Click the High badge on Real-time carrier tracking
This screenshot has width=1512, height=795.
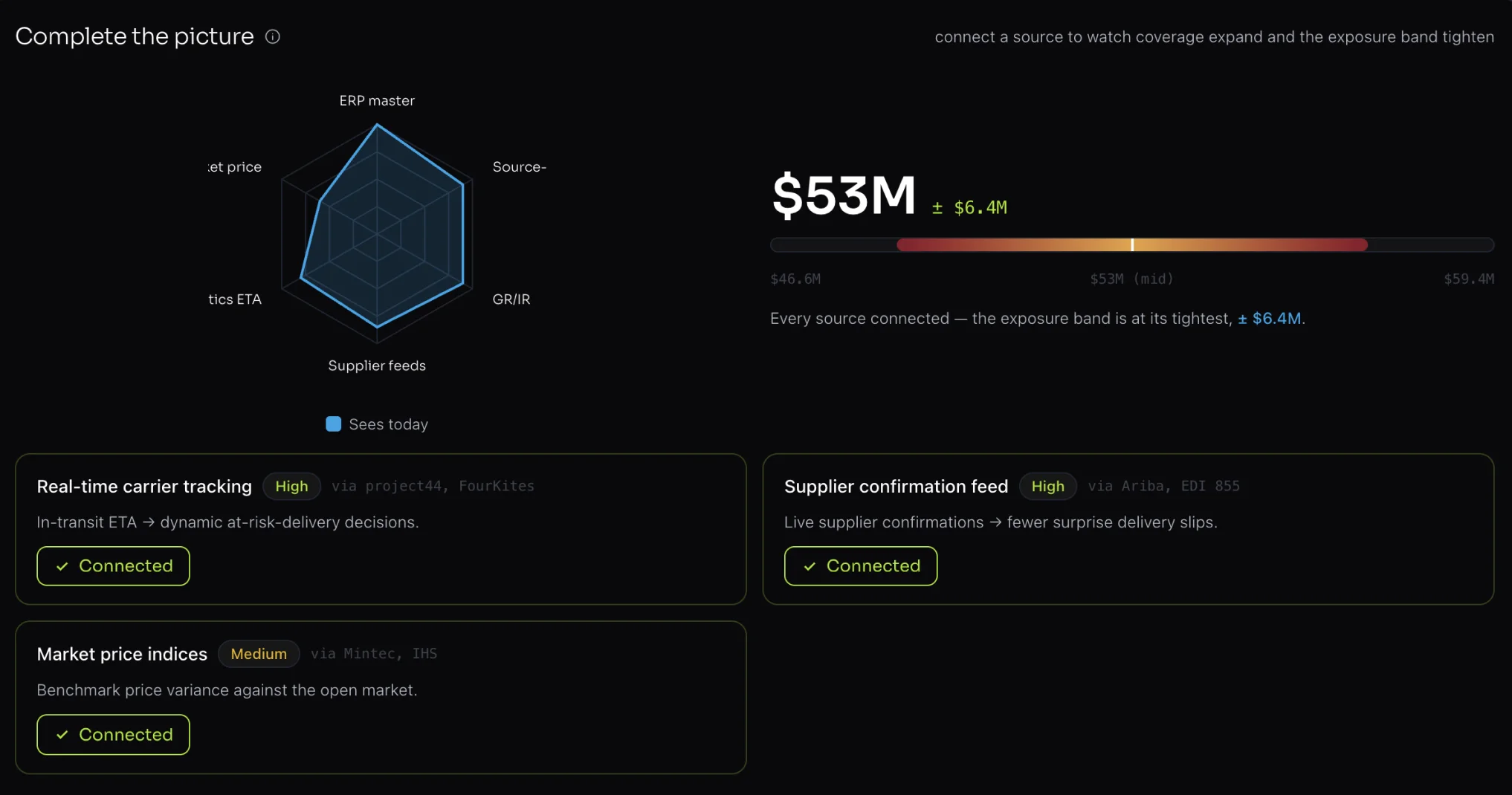[291, 486]
